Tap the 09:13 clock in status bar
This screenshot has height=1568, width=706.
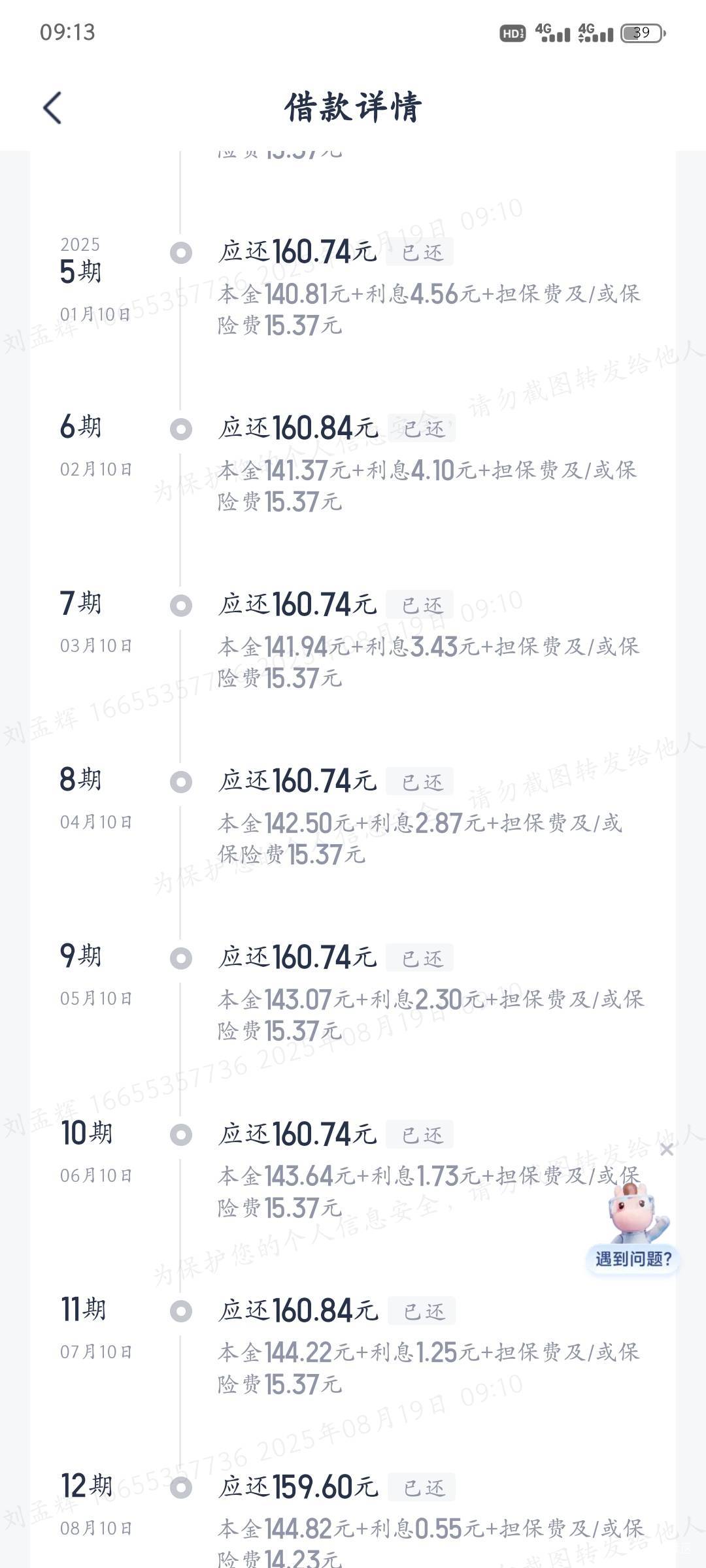coord(67,33)
